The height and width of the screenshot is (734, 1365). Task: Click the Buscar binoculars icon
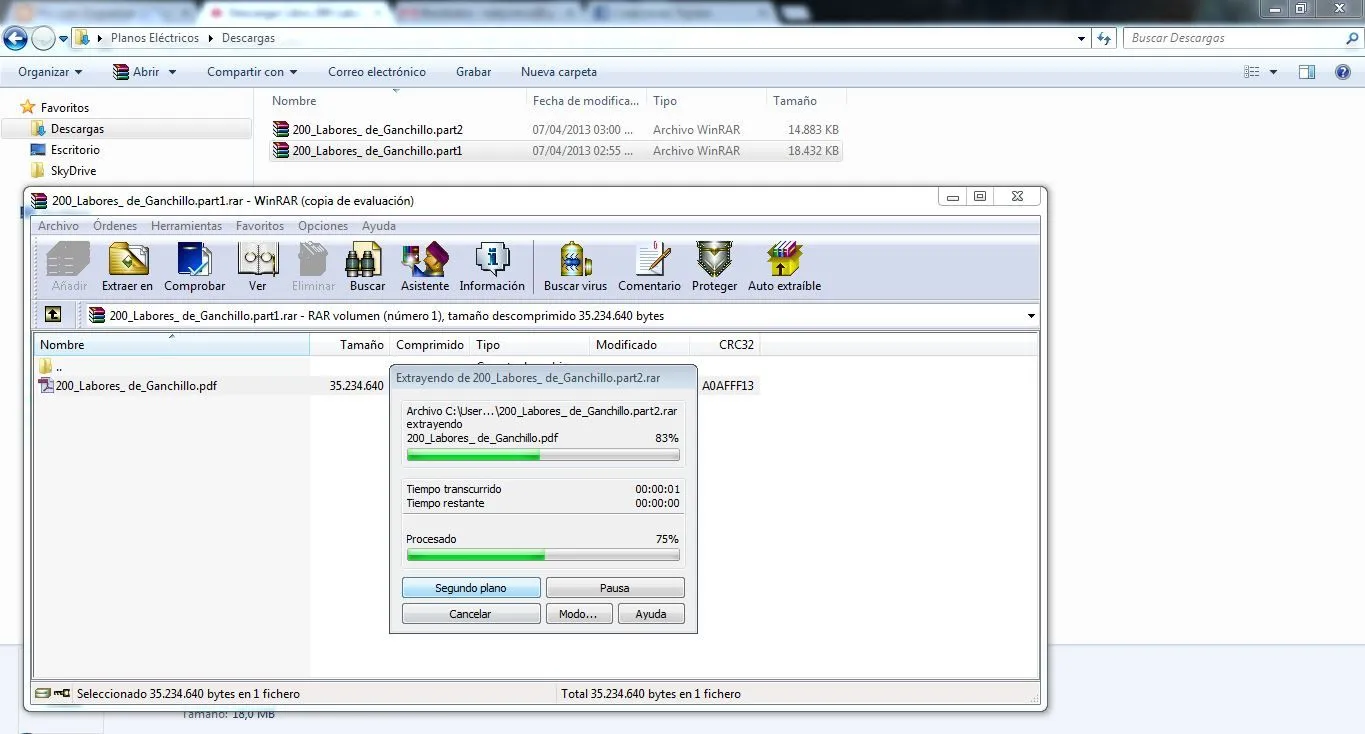click(x=367, y=267)
